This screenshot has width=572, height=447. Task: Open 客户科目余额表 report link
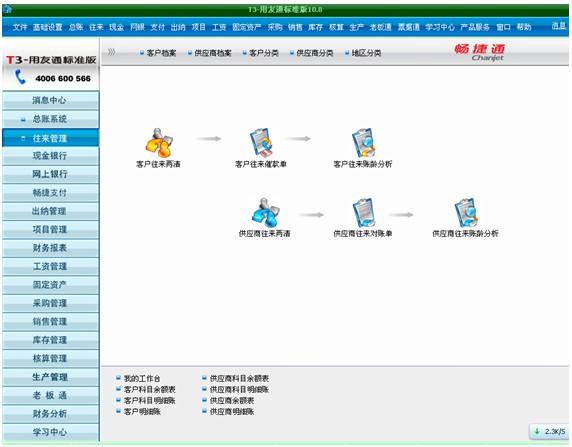pos(146,389)
